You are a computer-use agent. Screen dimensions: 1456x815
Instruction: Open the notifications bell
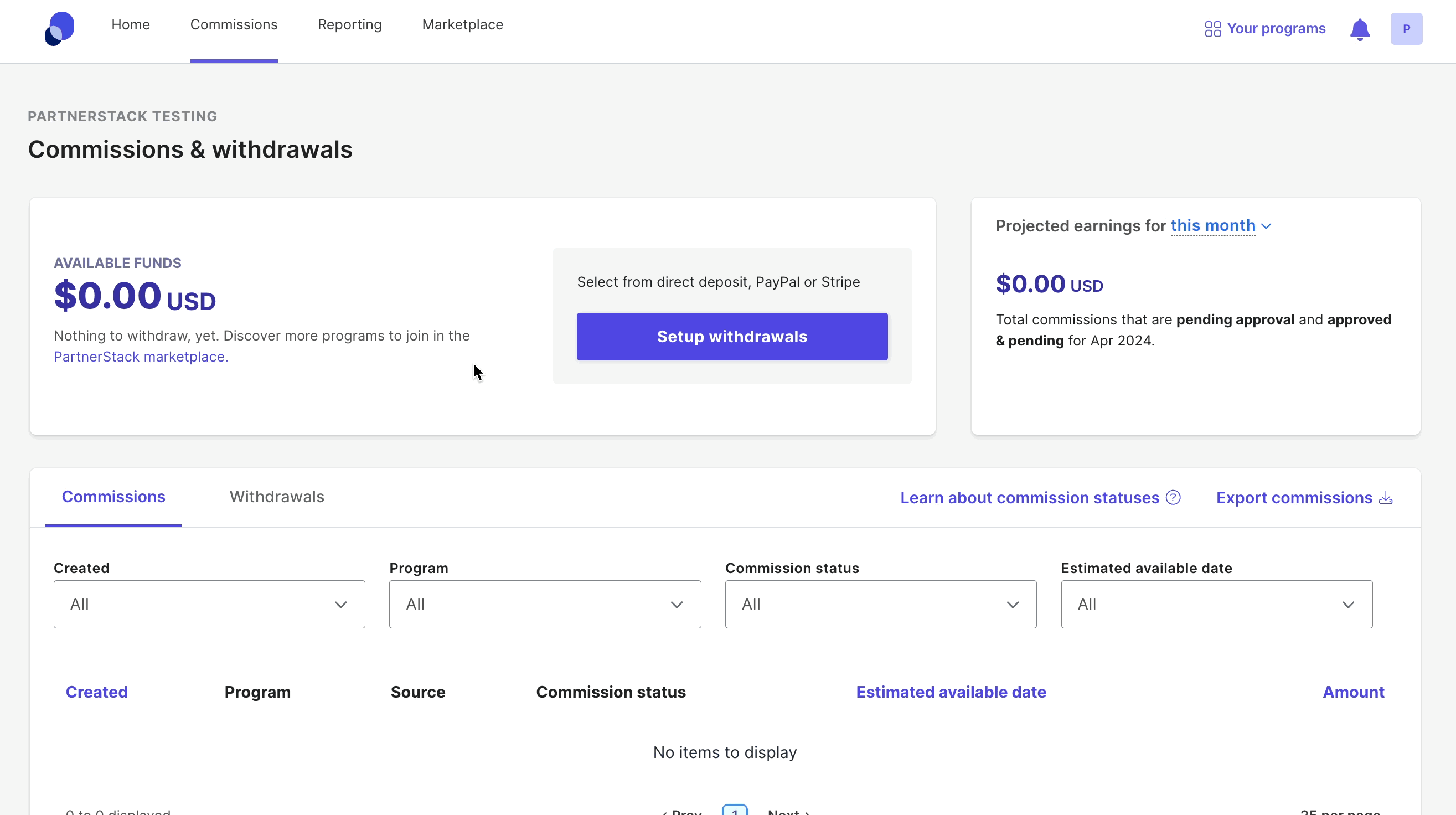[x=1360, y=29]
